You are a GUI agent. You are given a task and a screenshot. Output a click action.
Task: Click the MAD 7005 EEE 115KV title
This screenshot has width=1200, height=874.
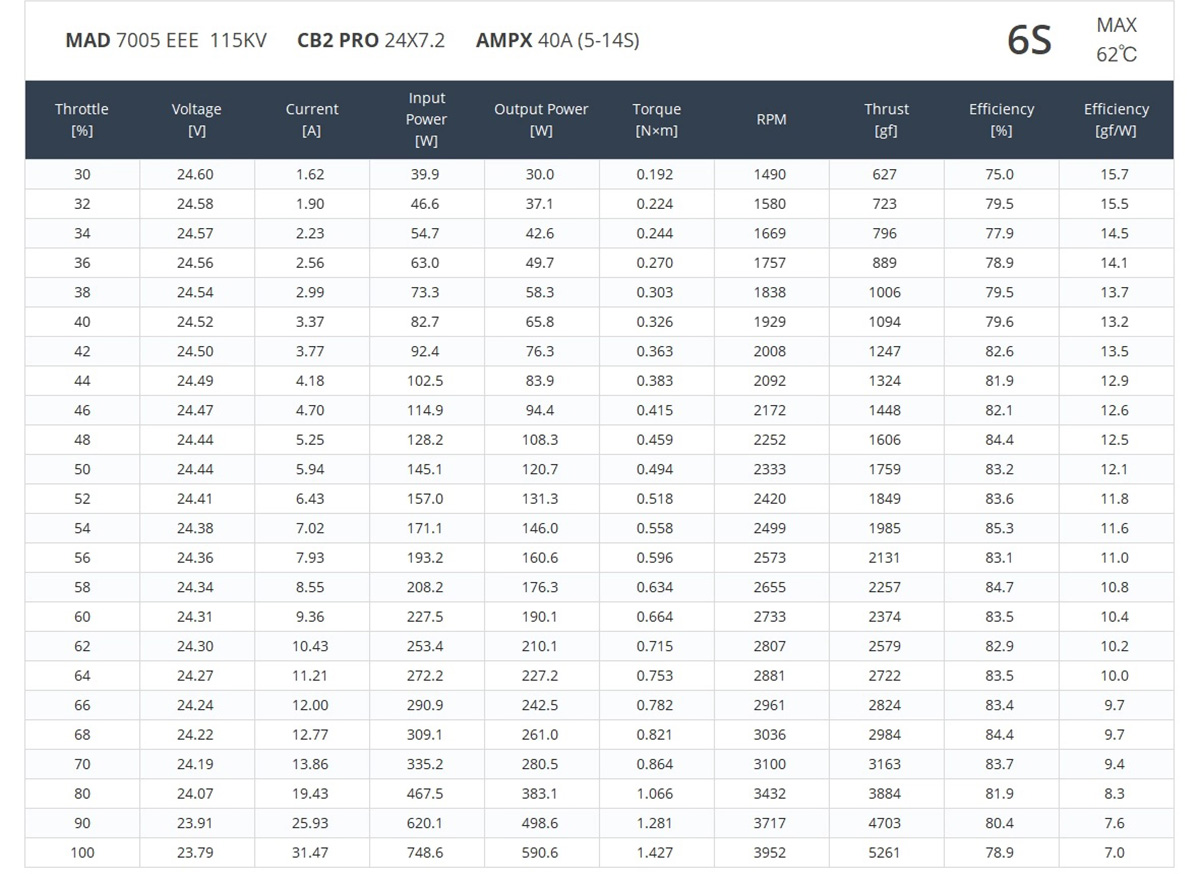(x=166, y=41)
